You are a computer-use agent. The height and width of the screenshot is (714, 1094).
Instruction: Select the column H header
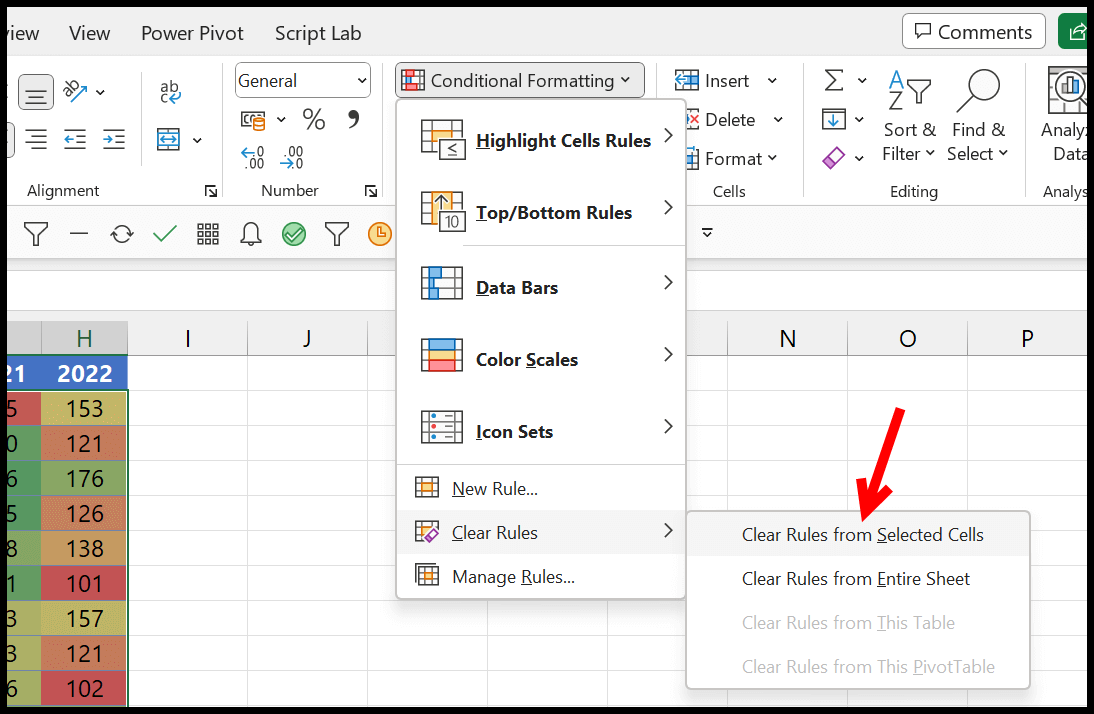84,339
